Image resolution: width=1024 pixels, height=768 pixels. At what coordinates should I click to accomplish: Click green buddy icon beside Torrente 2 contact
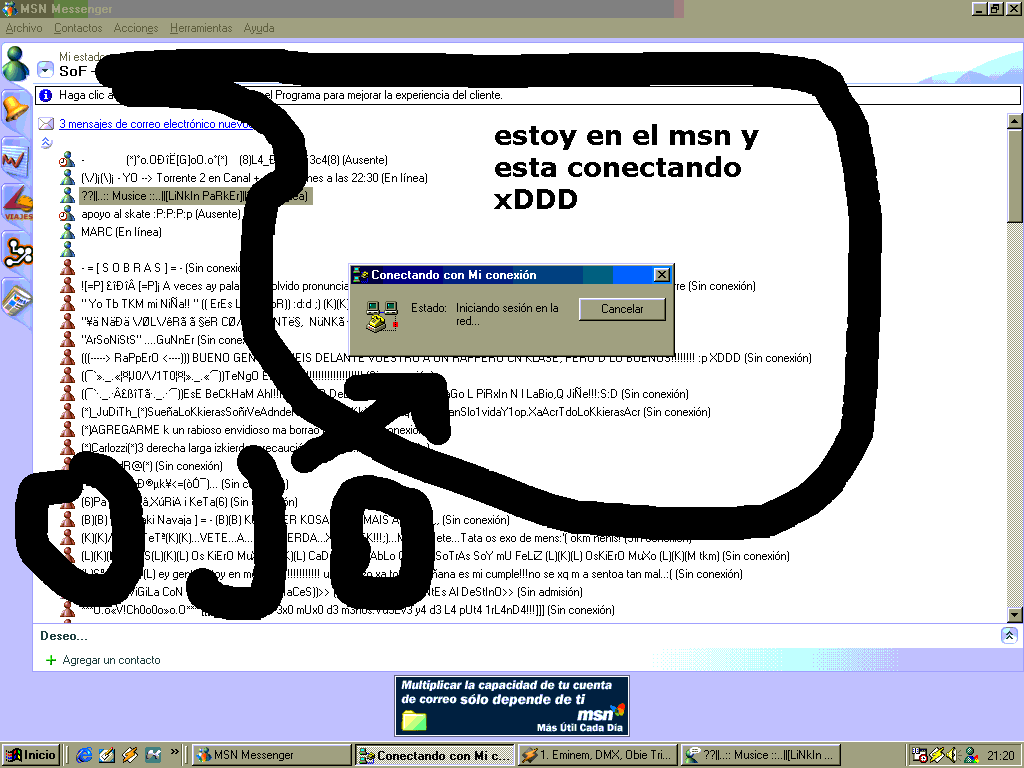tap(67, 178)
